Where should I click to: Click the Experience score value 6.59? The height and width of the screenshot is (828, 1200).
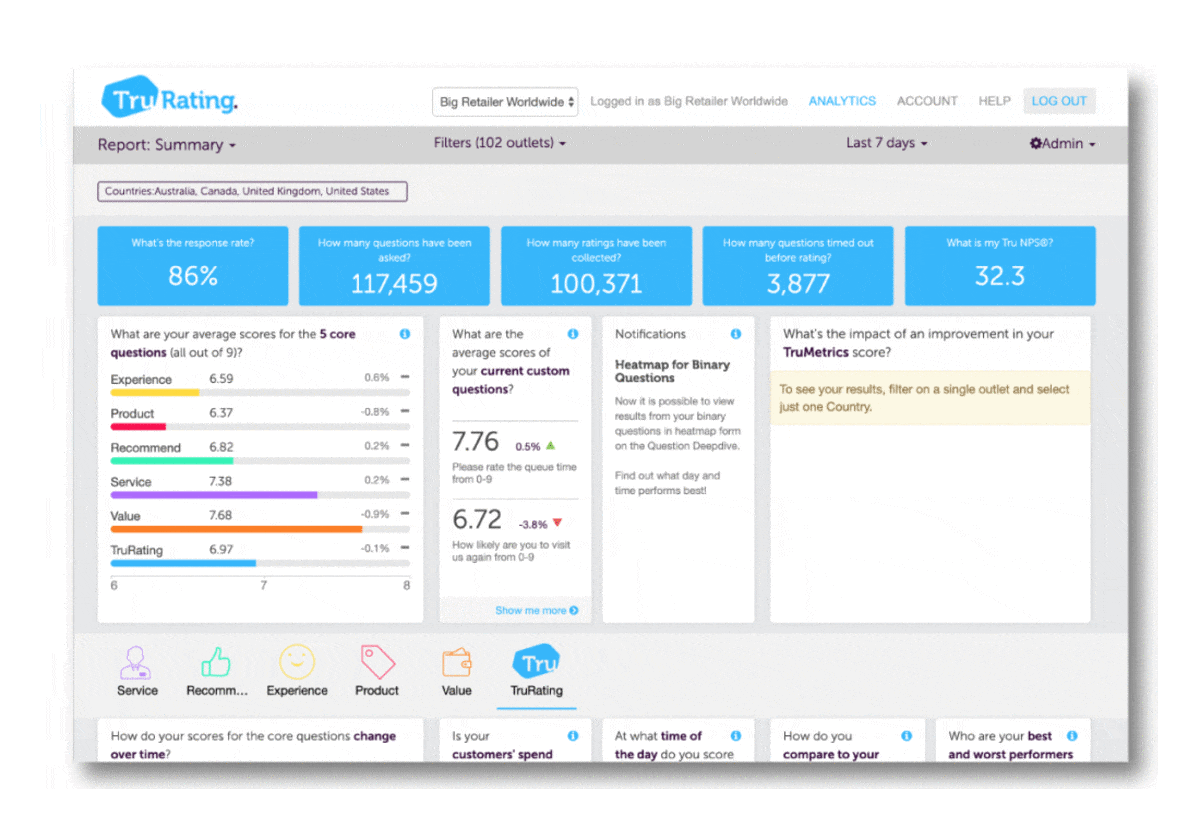coord(221,379)
